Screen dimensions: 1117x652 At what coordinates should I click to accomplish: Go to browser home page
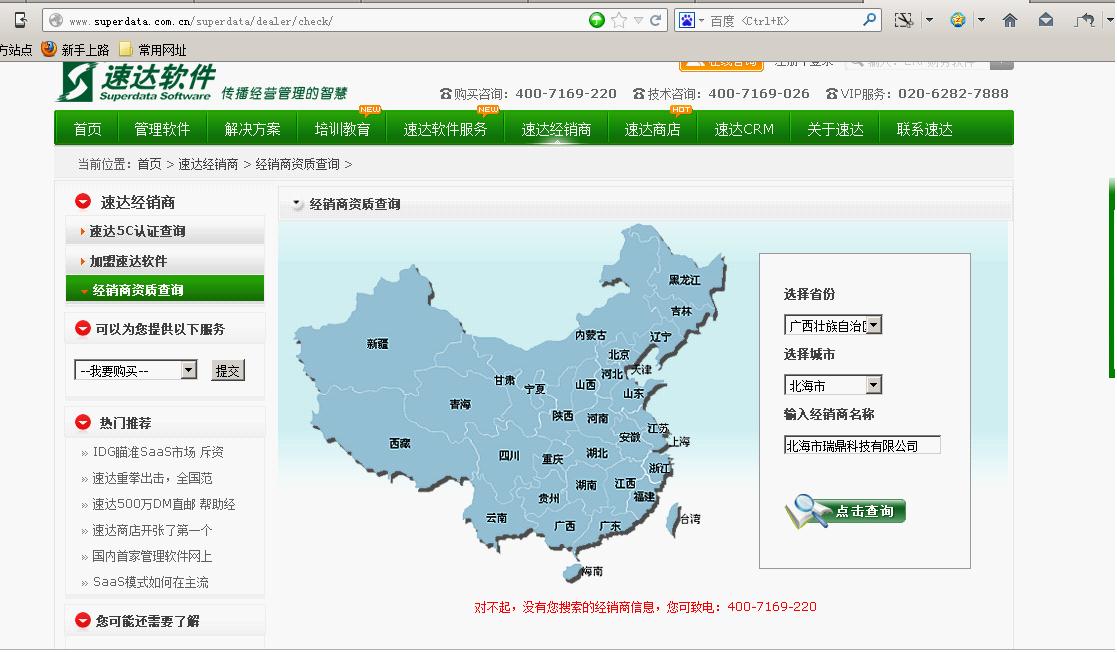[1009, 20]
